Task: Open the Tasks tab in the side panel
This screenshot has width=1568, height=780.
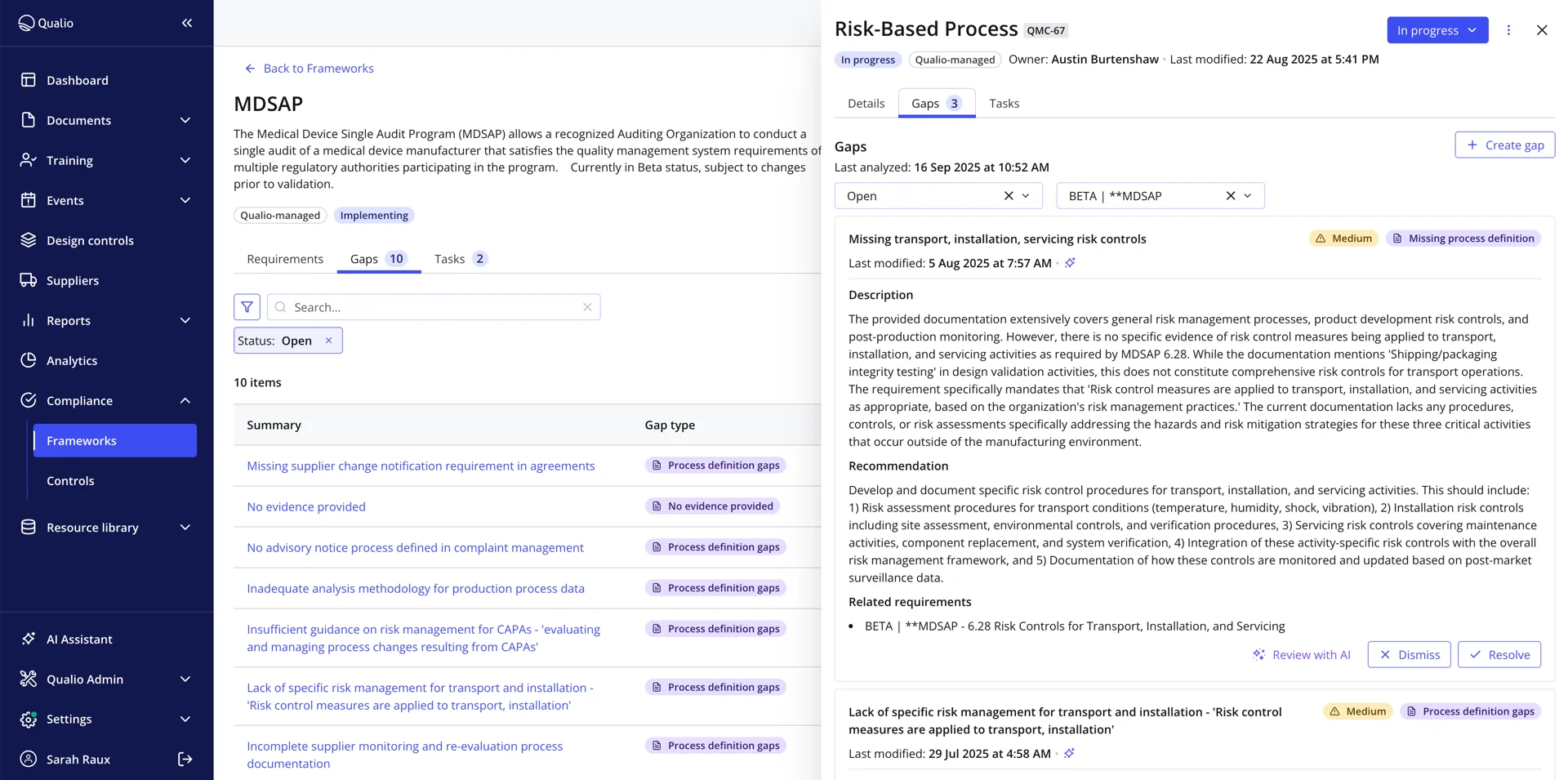Action: point(1004,104)
